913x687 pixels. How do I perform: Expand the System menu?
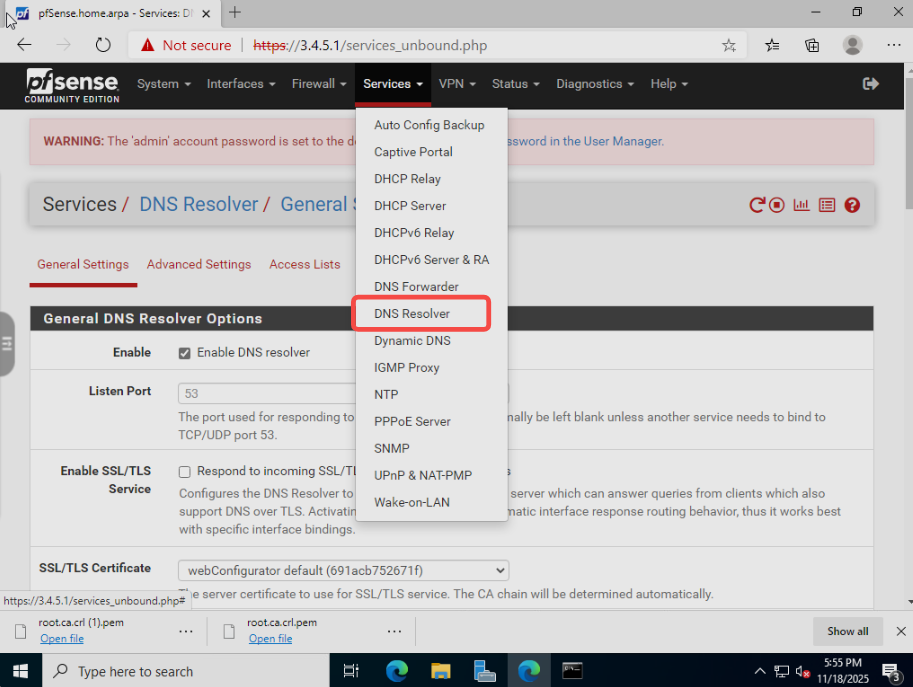coord(164,84)
